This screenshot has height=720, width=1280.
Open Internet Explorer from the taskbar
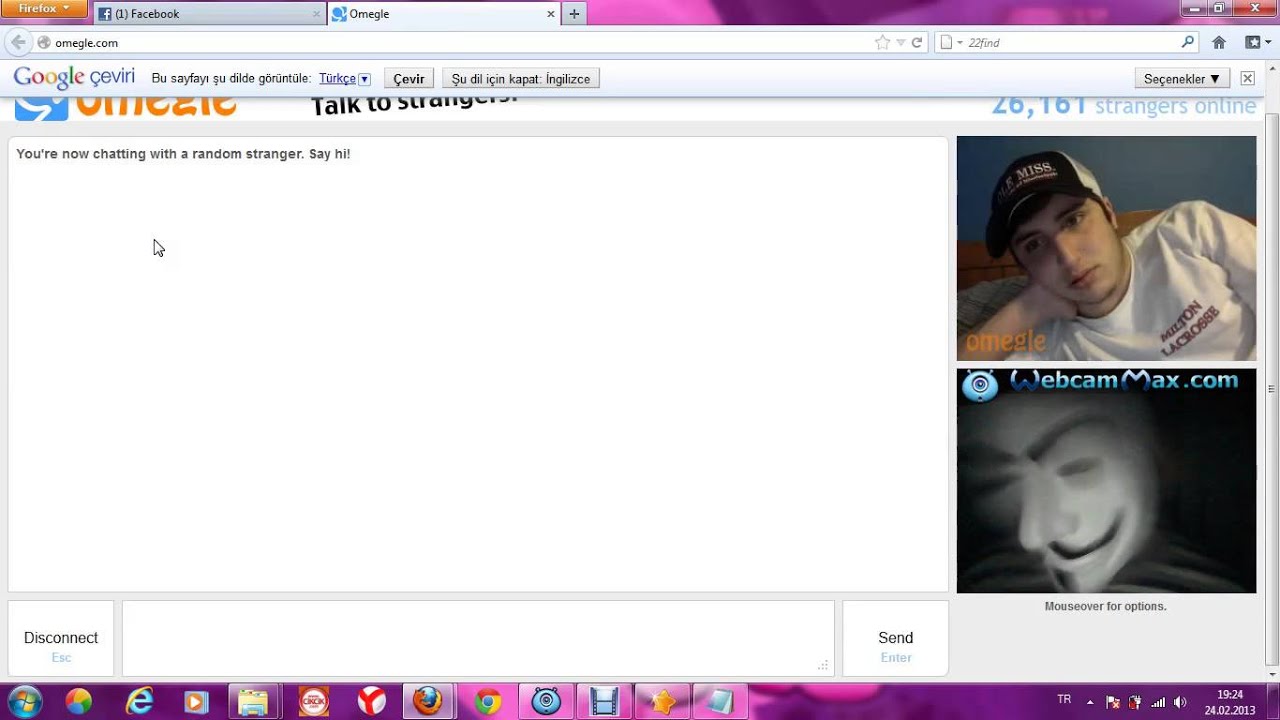138,702
